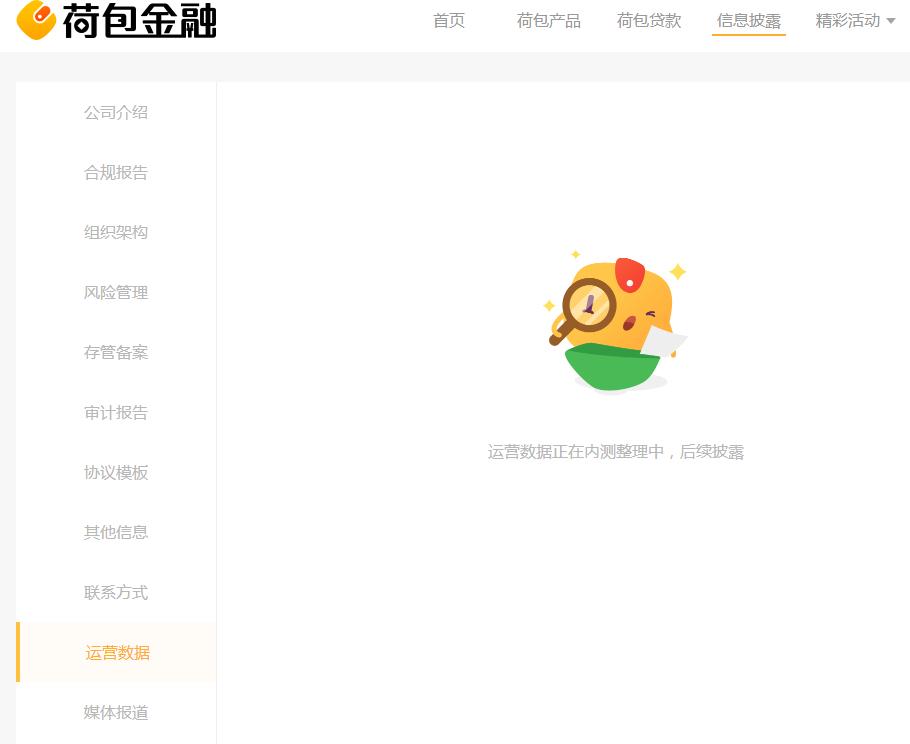Click the 荷包金融 logo icon

coord(38,20)
